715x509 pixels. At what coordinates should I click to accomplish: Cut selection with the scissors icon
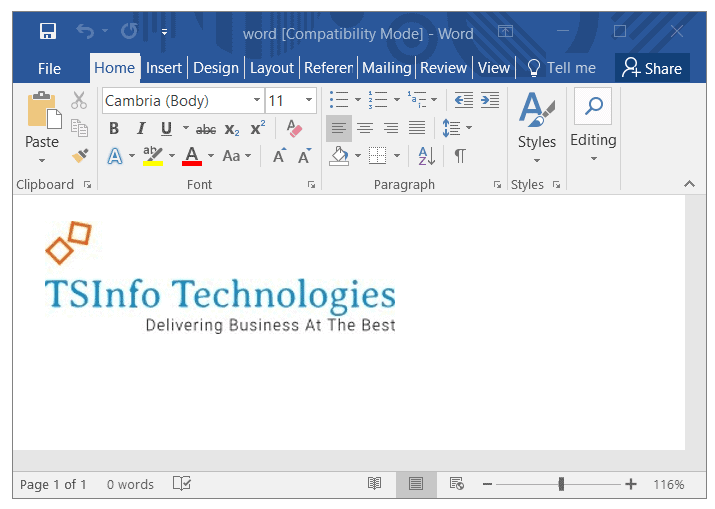click(x=79, y=100)
